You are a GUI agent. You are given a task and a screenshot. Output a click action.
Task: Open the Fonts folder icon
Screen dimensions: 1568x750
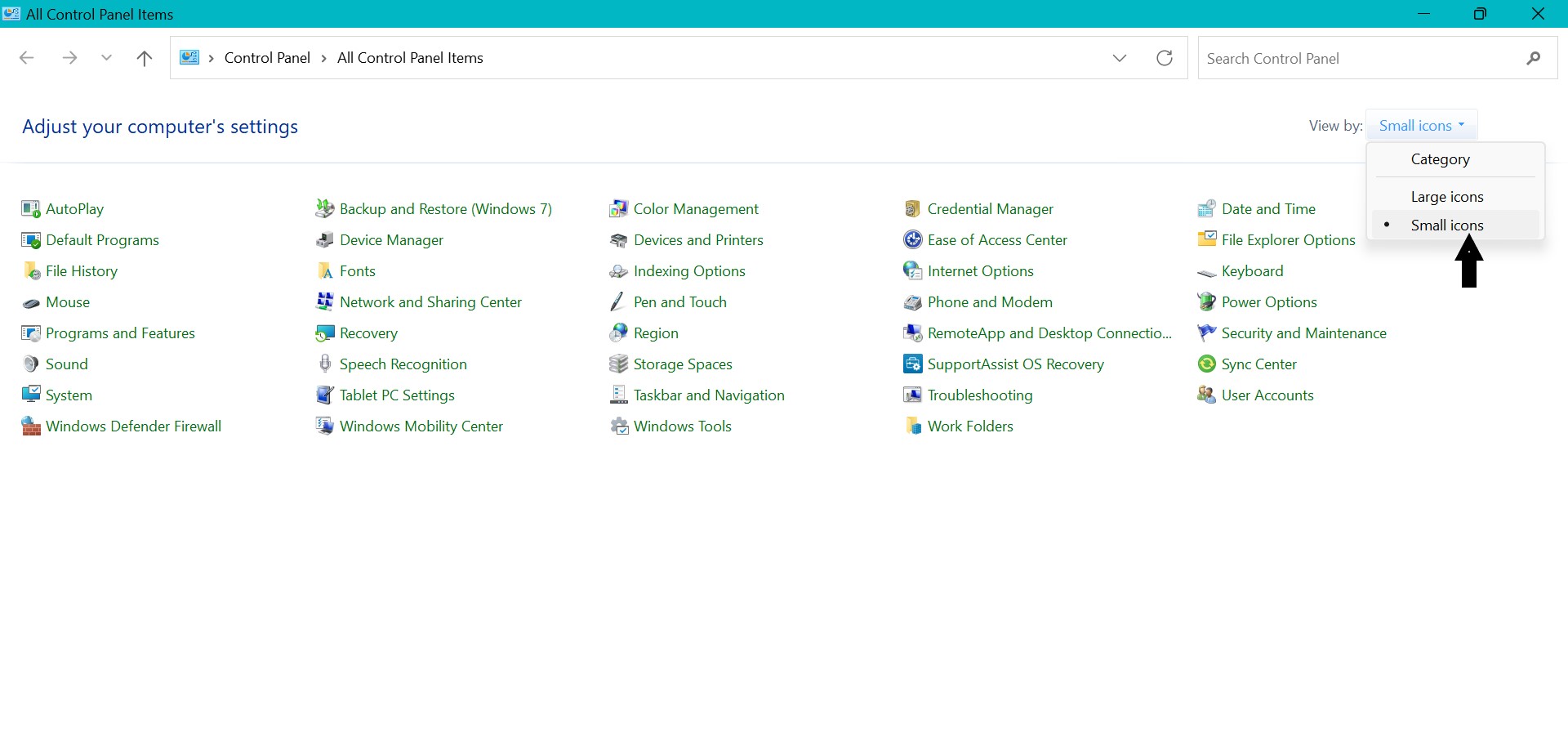click(325, 271)
